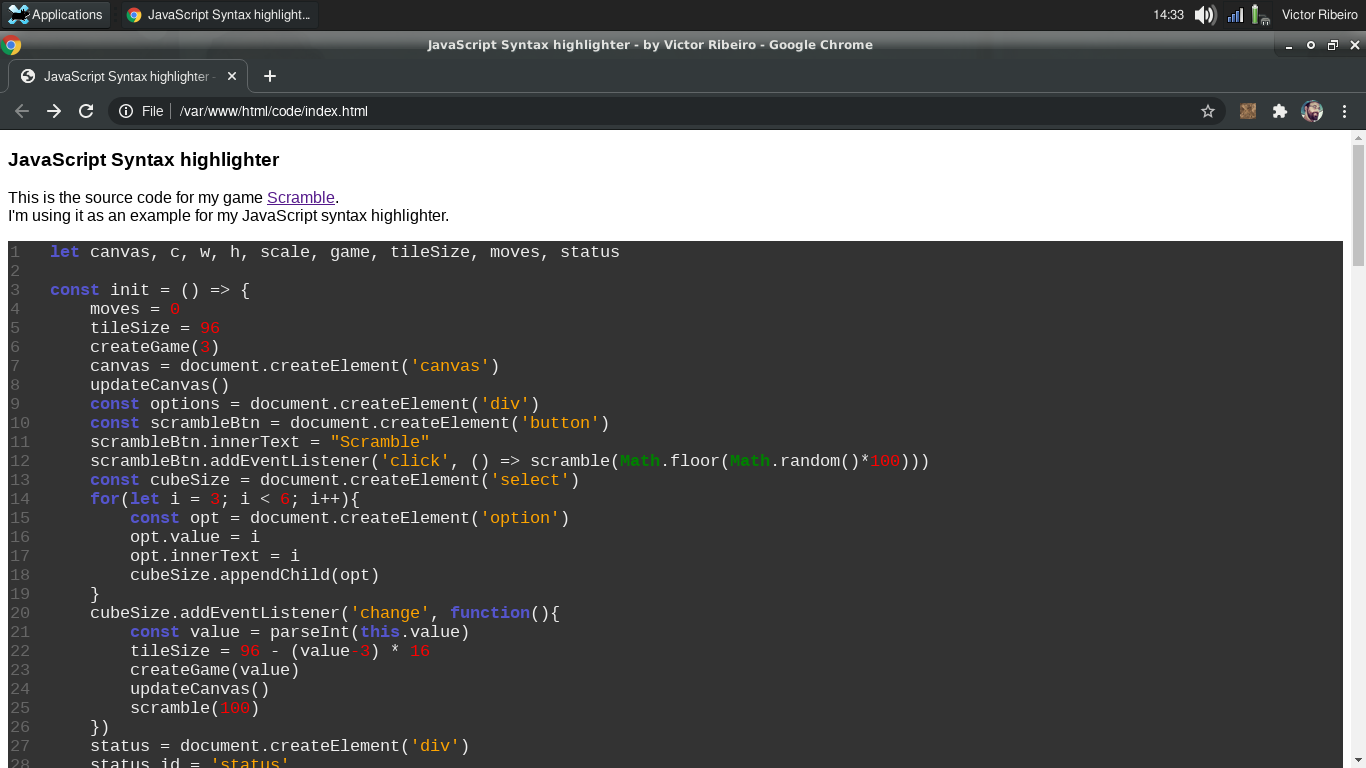Click the battery status indicator
The image size is (1366, 768).
(1258, 14)
